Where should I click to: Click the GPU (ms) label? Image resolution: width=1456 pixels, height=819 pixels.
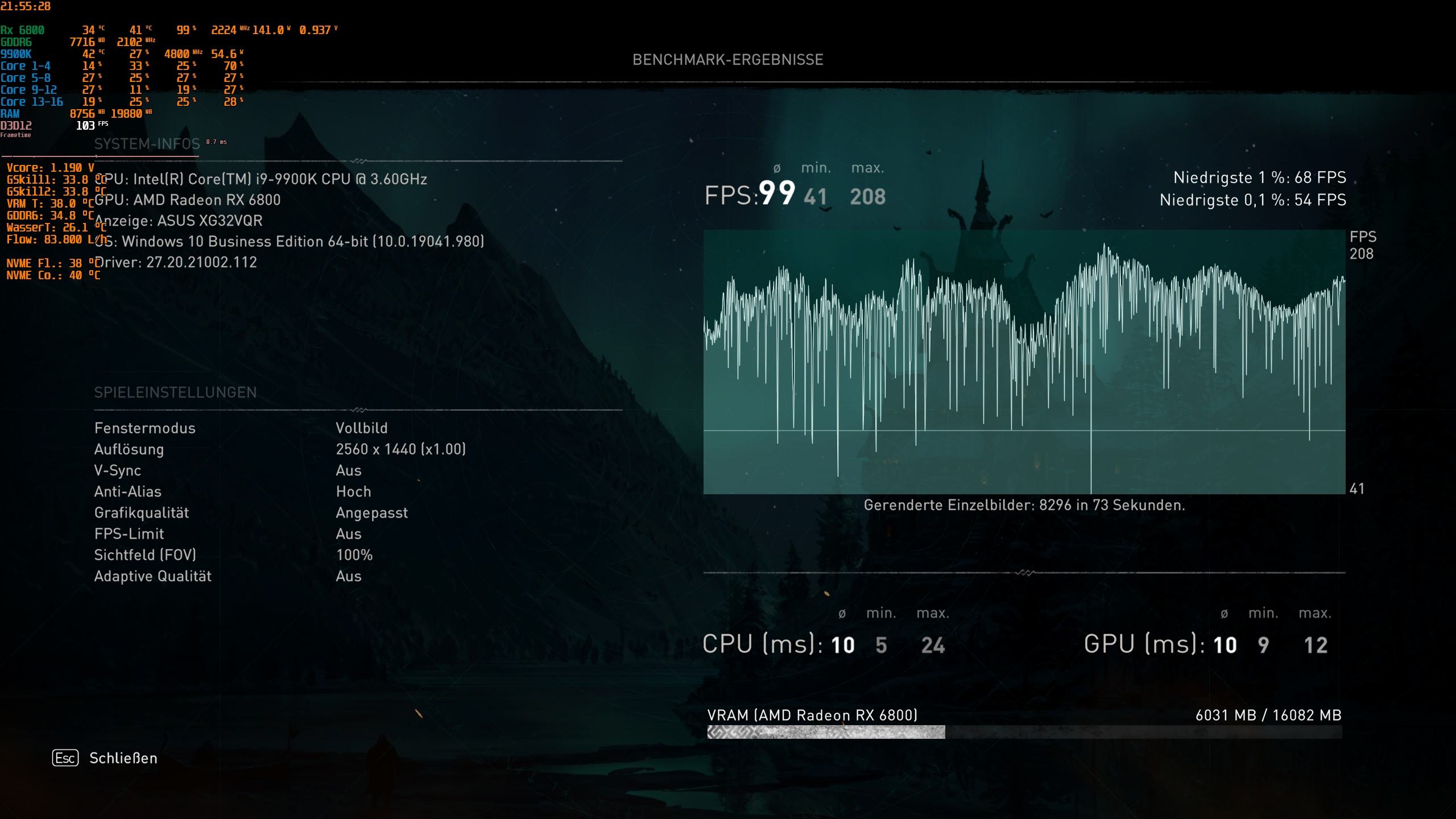(1145, 644)
